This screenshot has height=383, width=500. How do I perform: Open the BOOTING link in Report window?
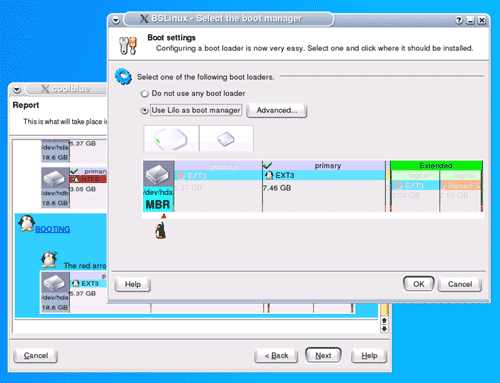point(53,229)
